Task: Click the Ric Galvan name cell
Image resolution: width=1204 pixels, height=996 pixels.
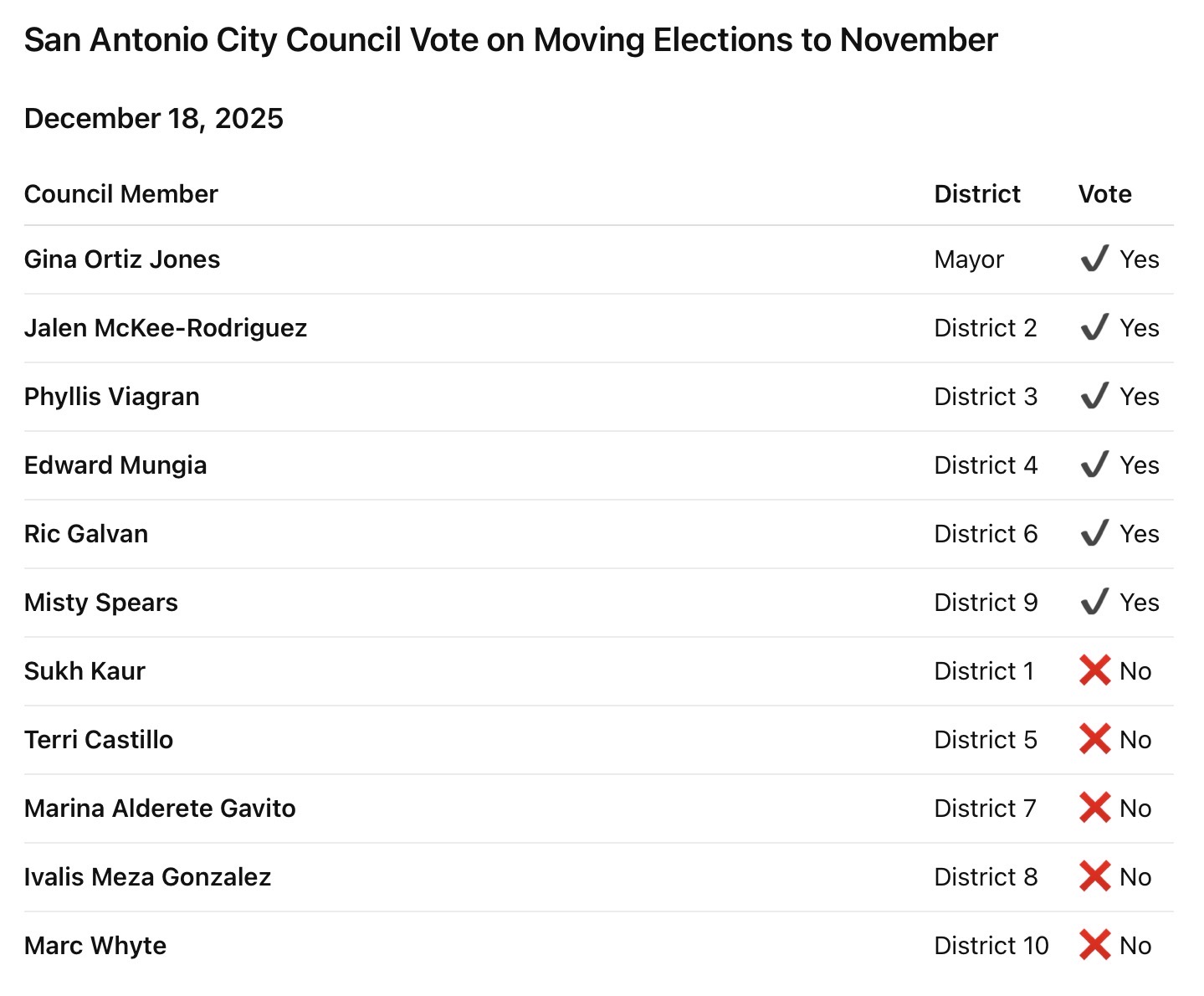Action: click(x=86, y=534)
